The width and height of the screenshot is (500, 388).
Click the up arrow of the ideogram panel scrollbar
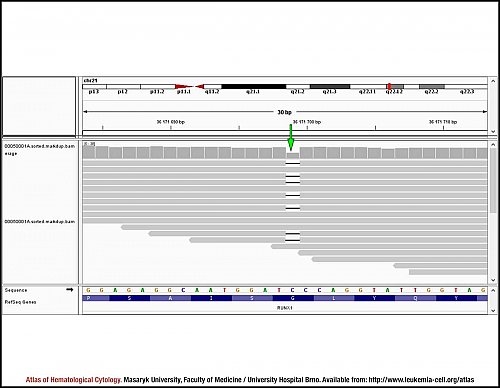click(493, 81)
